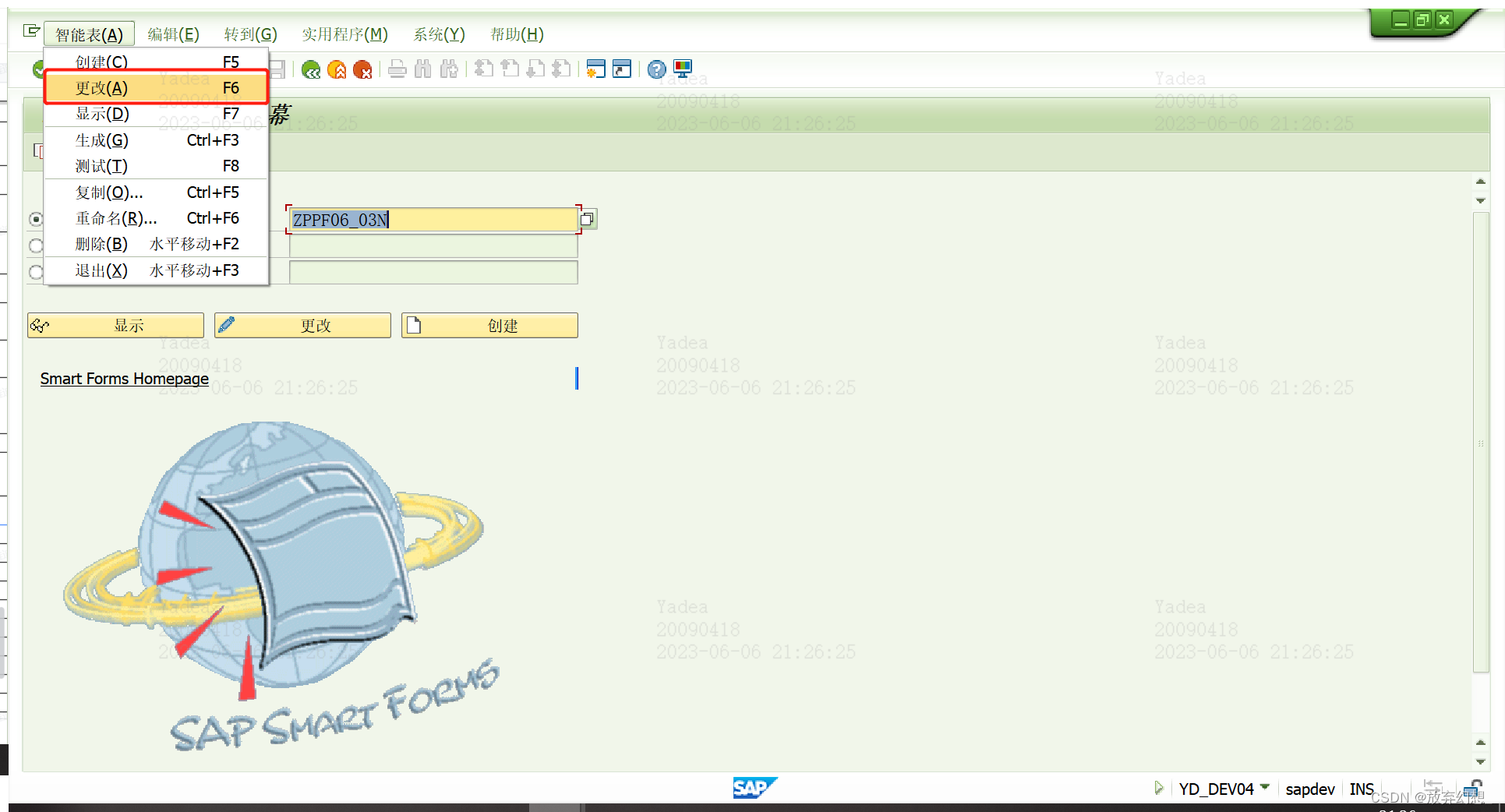Open the 系统(Y) menu
Image resolution: width=1505 pixels, height=812 pixels.
click(439, 34)
